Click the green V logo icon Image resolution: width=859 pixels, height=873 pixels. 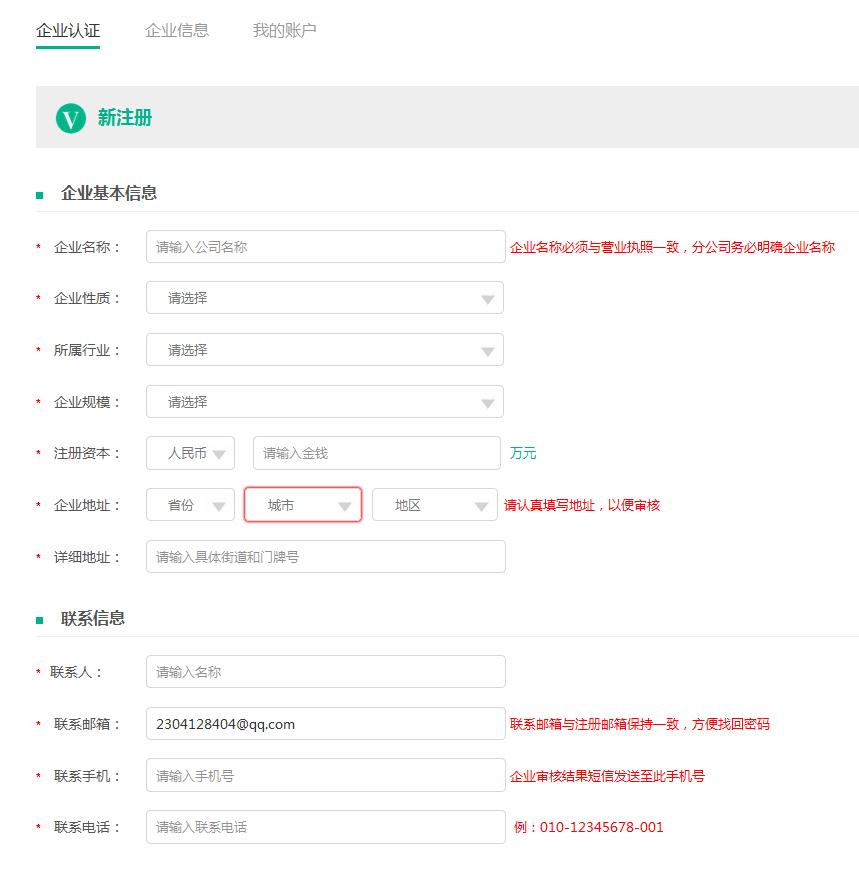pos(71,118)
